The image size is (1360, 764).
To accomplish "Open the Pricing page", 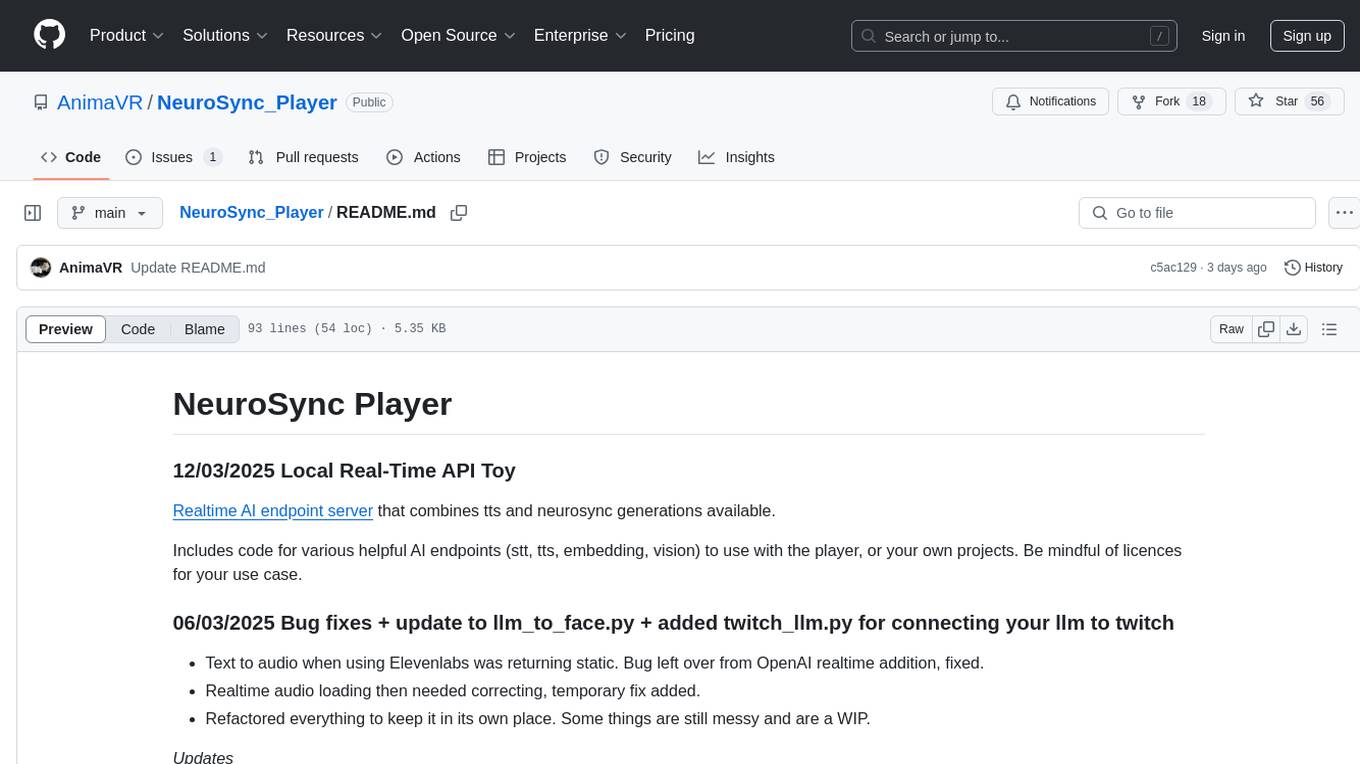I will point(670,35).
